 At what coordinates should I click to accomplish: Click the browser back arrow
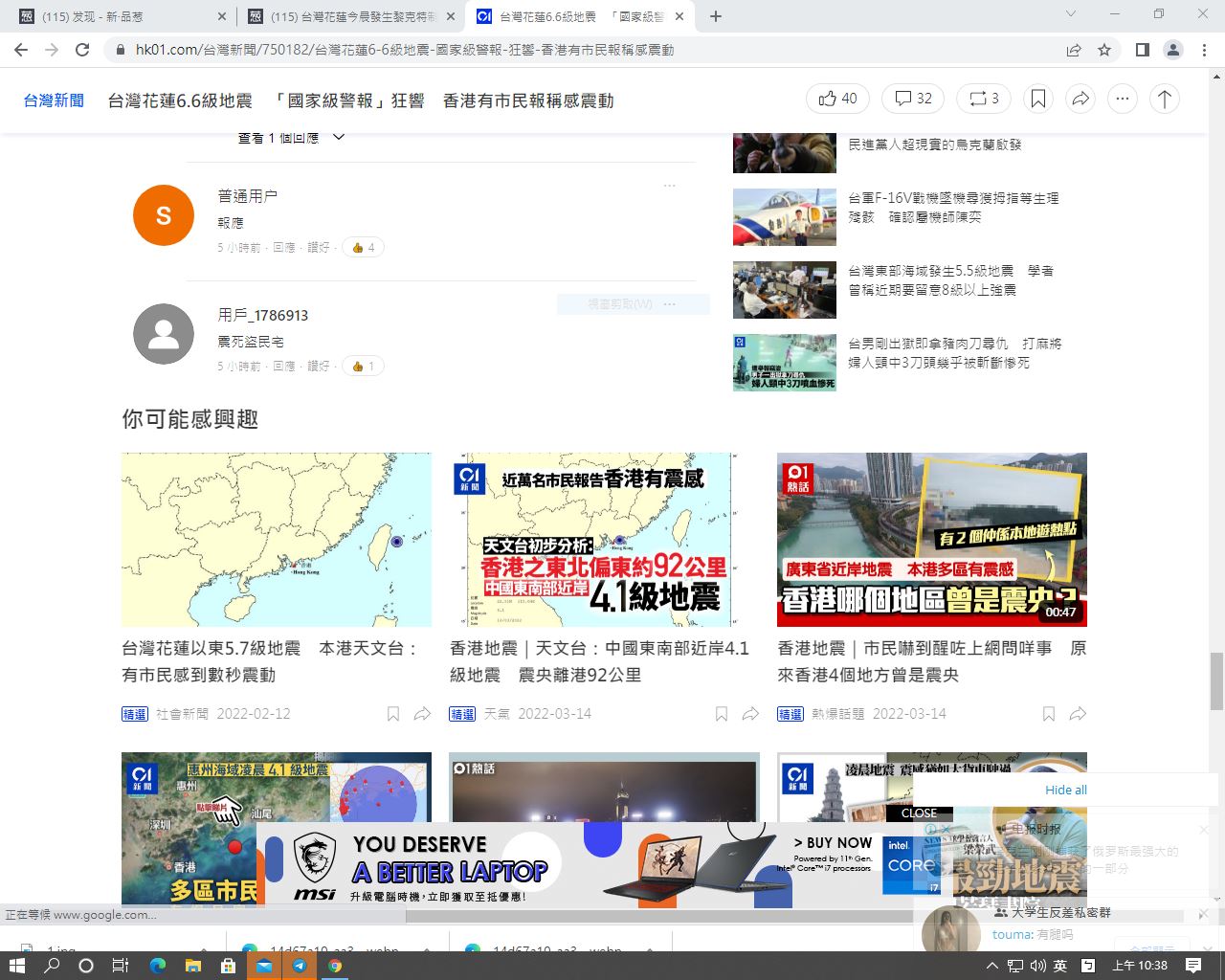[x=21, y=50]
